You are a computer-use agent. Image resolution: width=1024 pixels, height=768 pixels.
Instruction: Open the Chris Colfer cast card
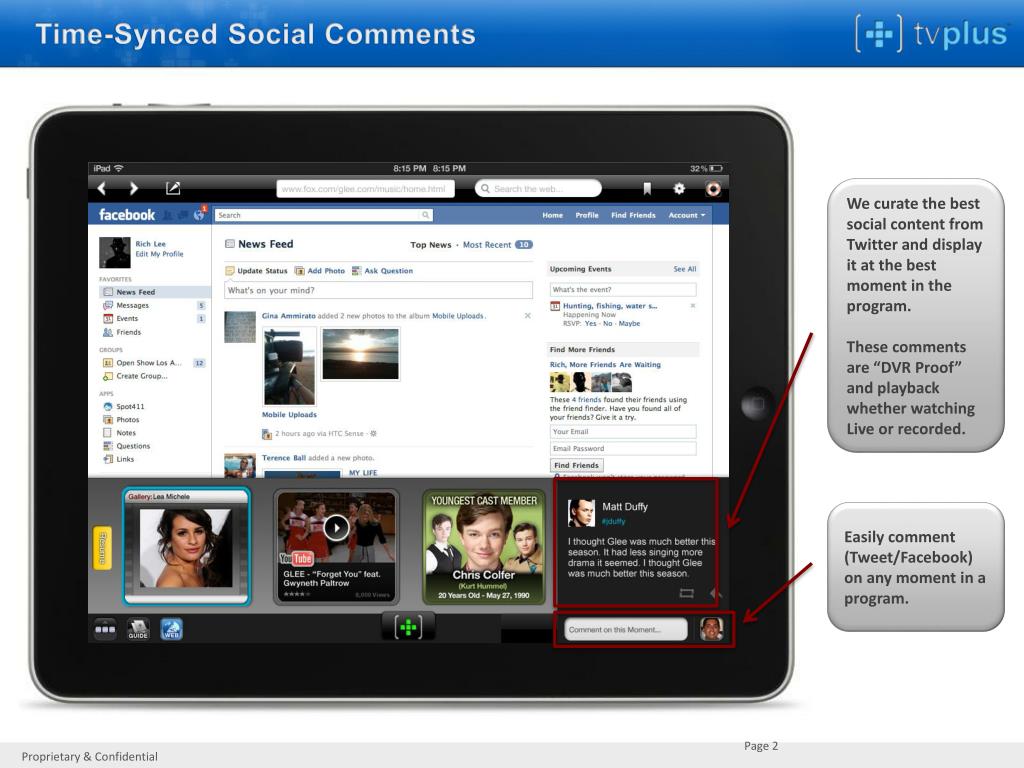[x=483, y=547]
